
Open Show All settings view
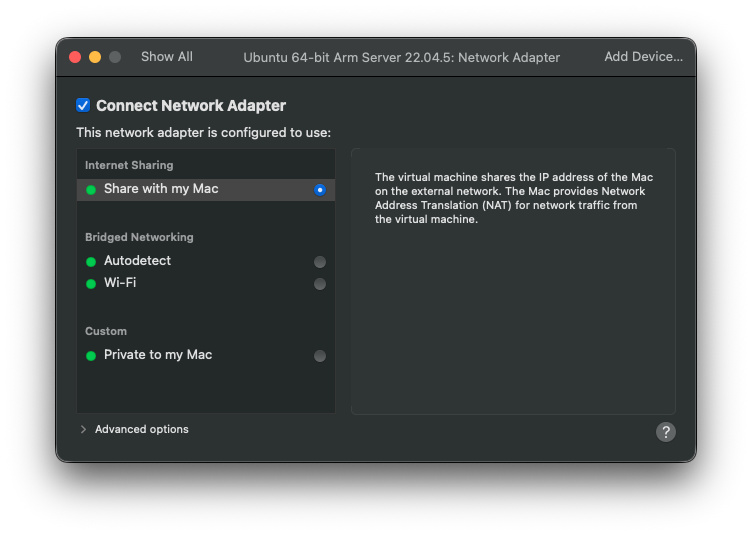coord(167,57)
